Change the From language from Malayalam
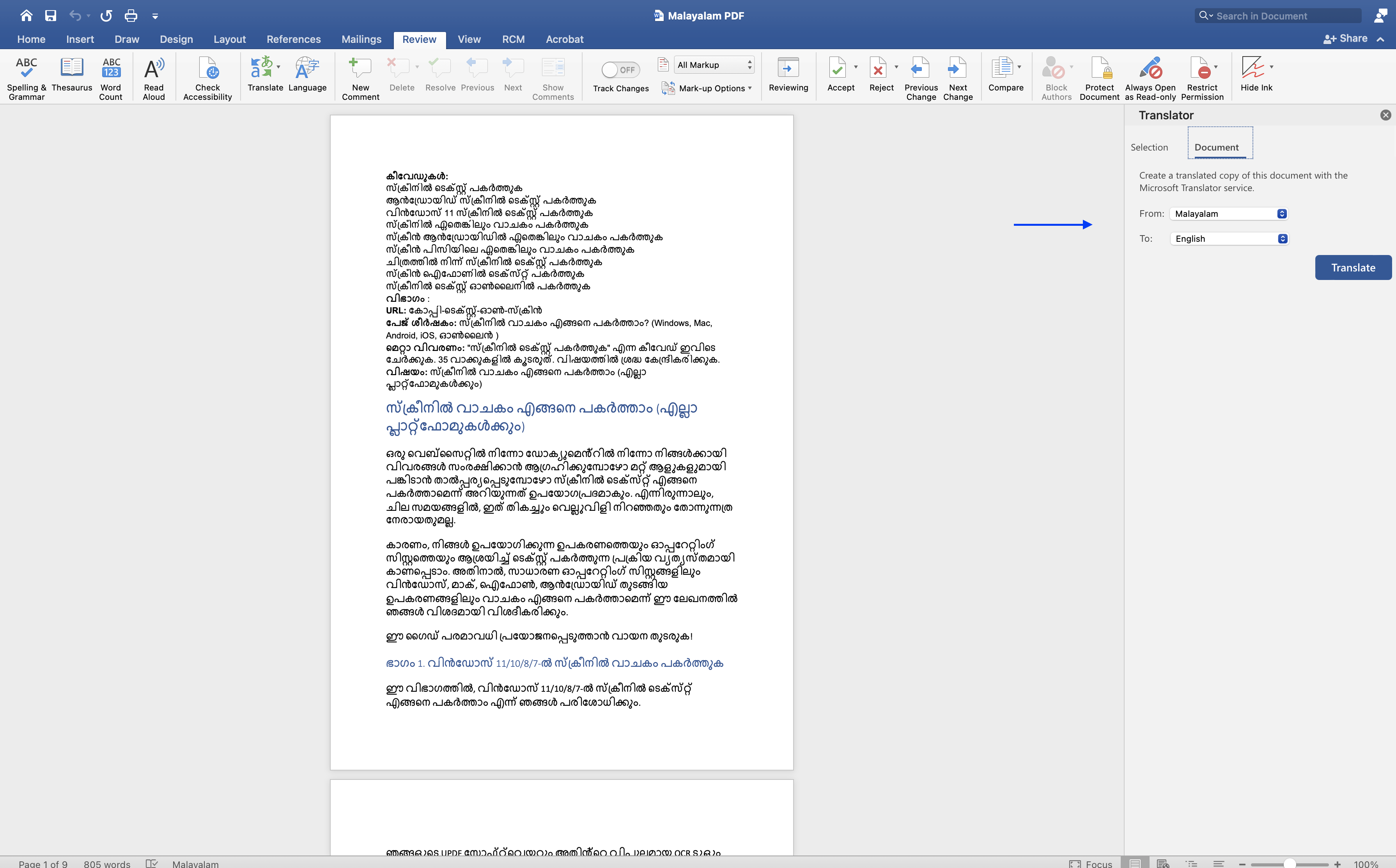Screen dimensions: 1396x868 click(1228, 213)
